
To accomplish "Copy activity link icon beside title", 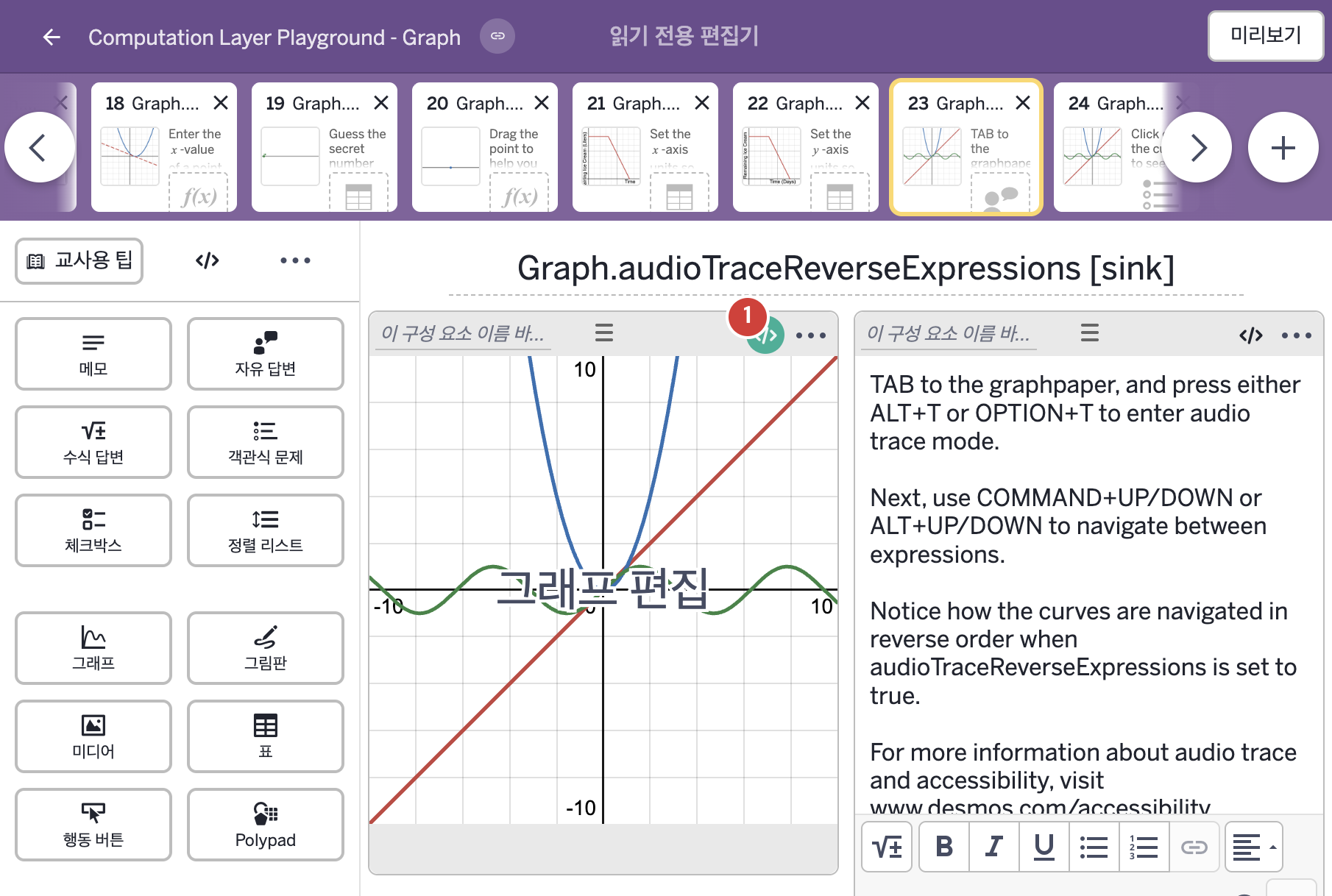I will coord(497,36).
